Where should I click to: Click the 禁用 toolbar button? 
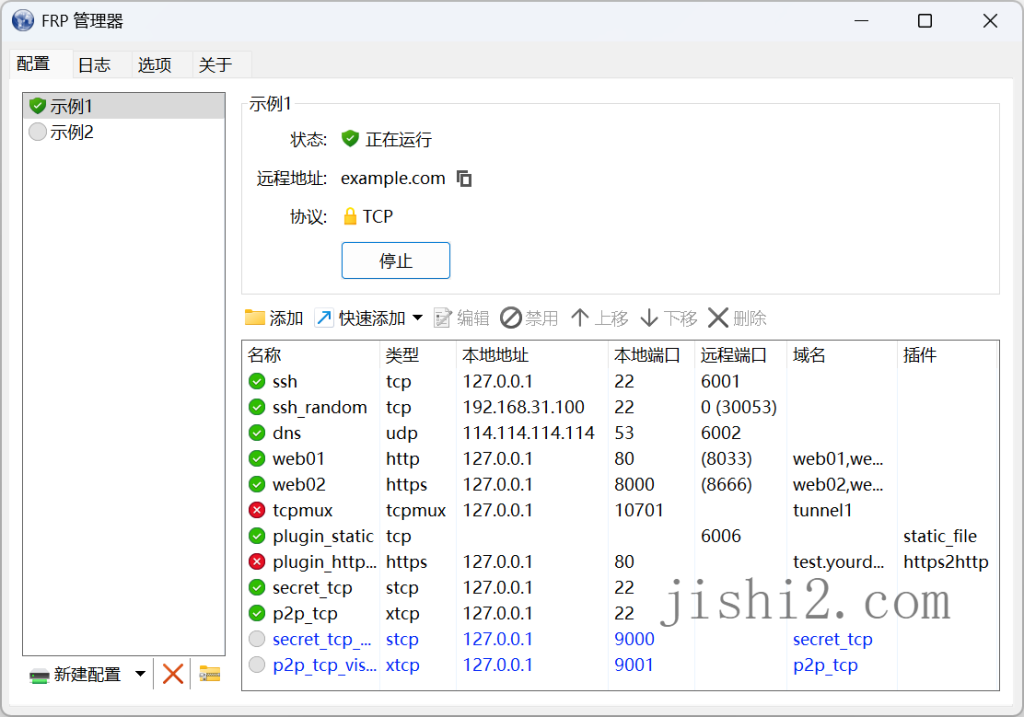tap(529, 318)
